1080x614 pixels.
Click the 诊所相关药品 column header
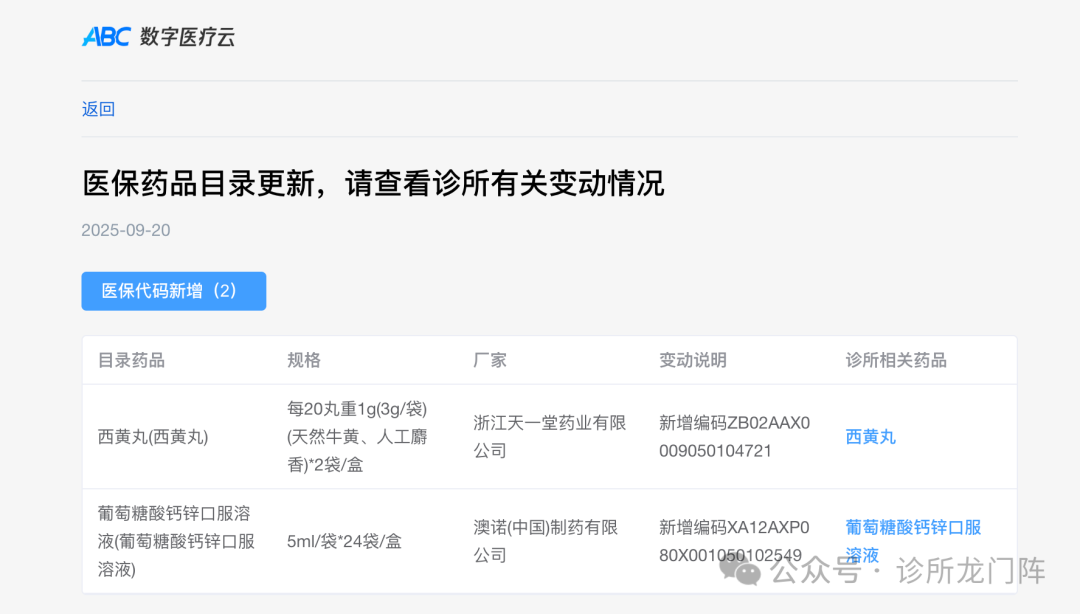coord(895,360)
